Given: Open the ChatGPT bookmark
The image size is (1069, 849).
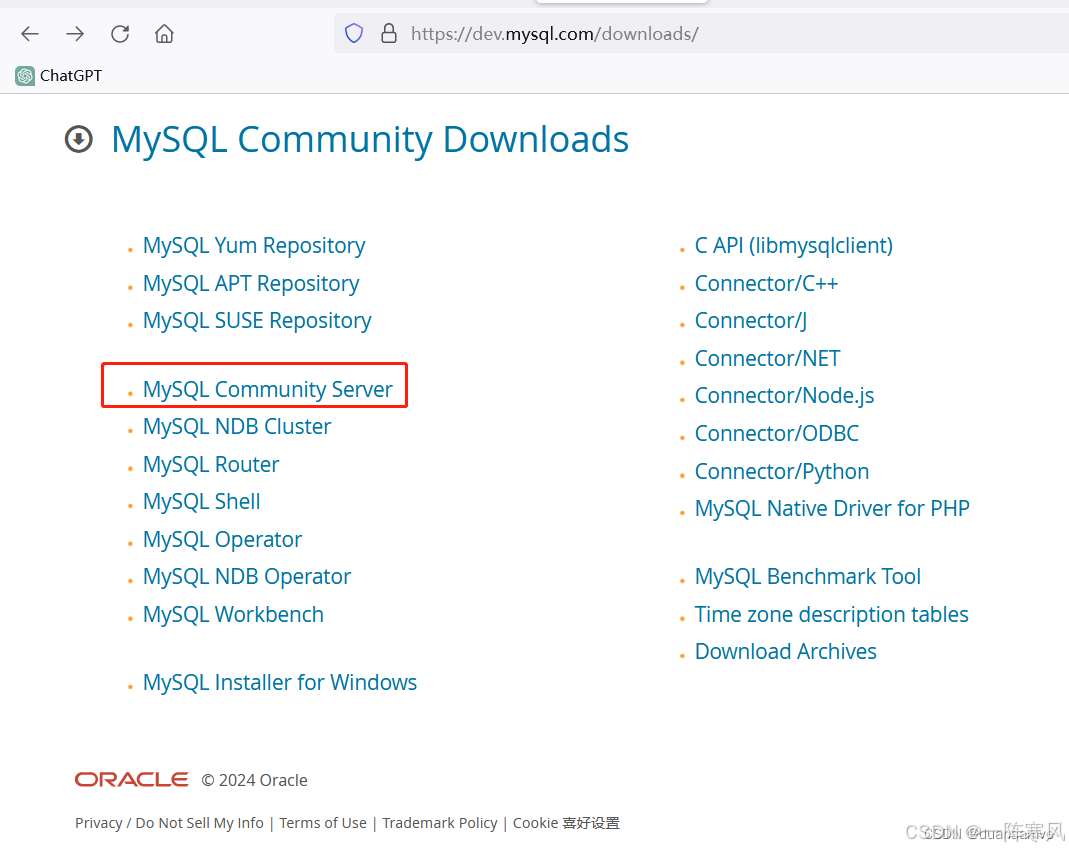Looking at the screenshot, I should pos(59,76).
